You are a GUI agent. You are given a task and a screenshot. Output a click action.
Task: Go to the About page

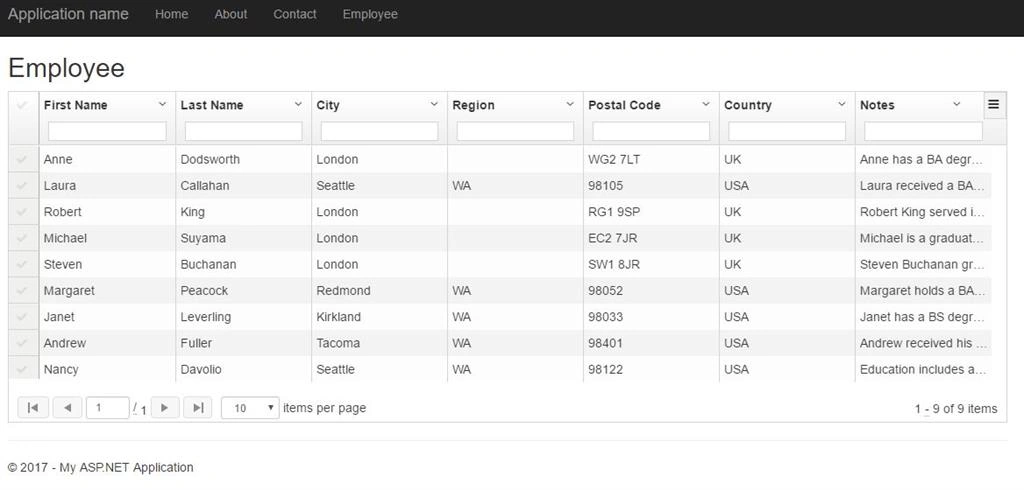231,14
